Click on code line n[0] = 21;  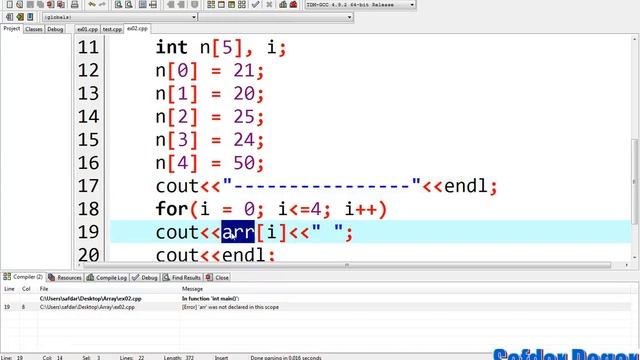pos(210,71)
